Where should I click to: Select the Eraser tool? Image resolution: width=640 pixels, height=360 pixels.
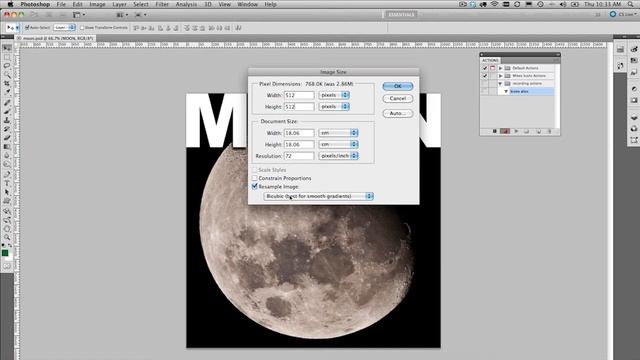click(7, 138)
